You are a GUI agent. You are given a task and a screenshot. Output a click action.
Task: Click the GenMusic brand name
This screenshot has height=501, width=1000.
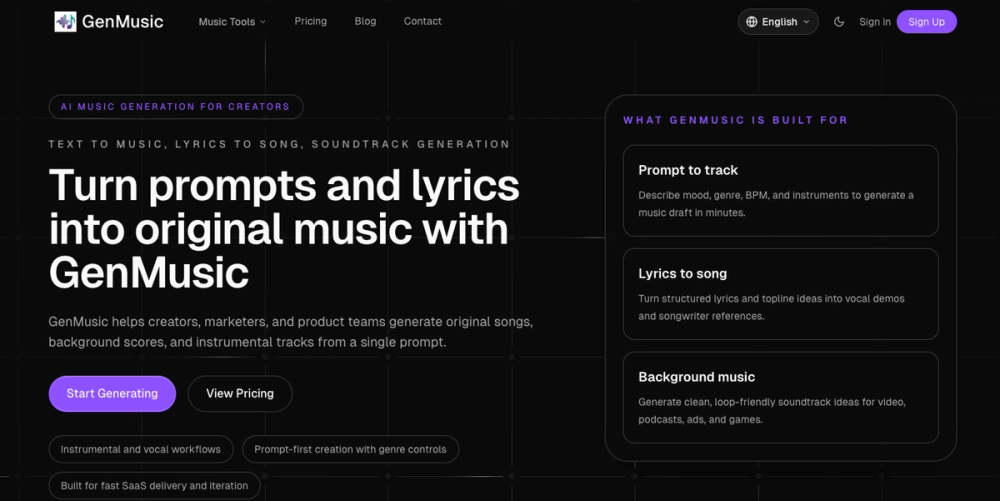pos(122,22)
